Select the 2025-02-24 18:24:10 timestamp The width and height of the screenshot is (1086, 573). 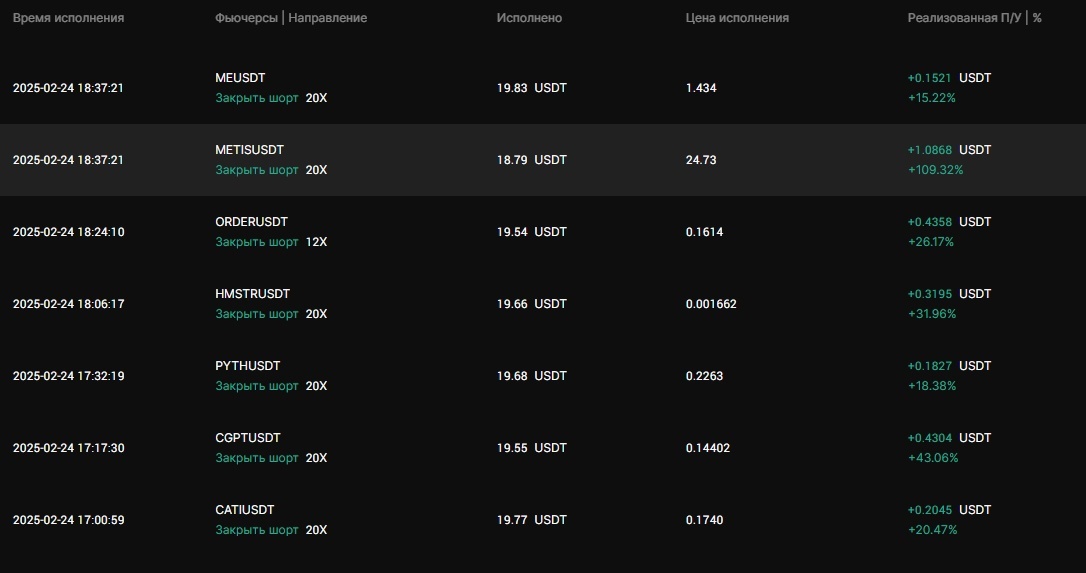[x=68, y=232]
